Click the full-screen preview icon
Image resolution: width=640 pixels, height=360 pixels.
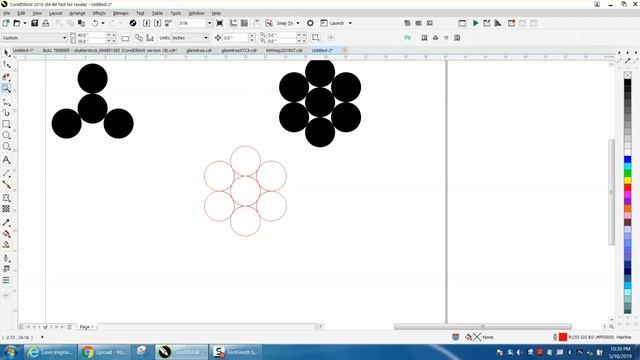[220, 23]
